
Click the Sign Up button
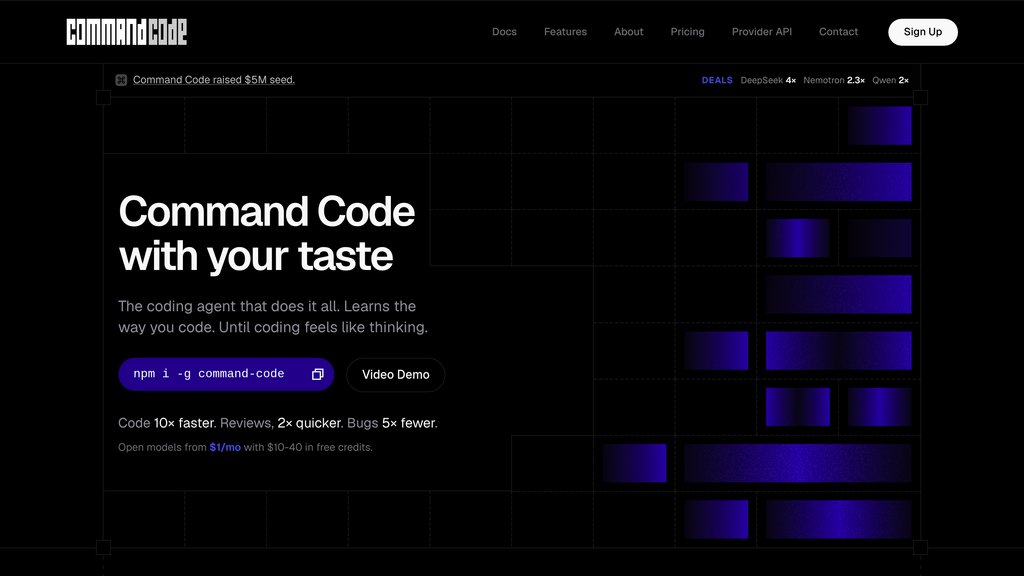pyautogui.click(x=923, y=32)
